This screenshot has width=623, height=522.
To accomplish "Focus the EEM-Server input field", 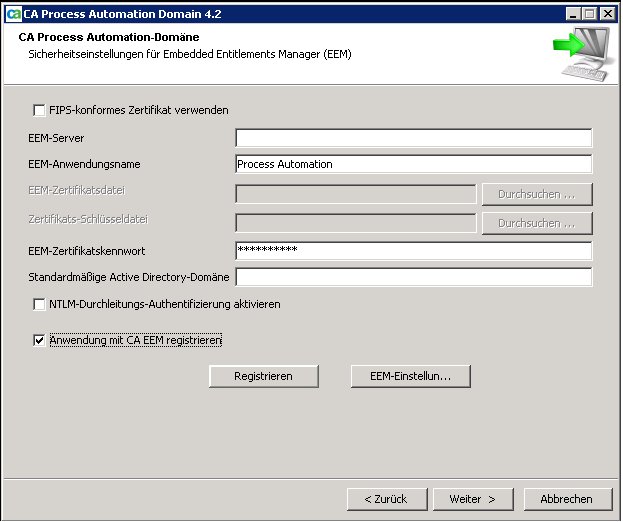I will pyautogui.click(x=414, y=138).
